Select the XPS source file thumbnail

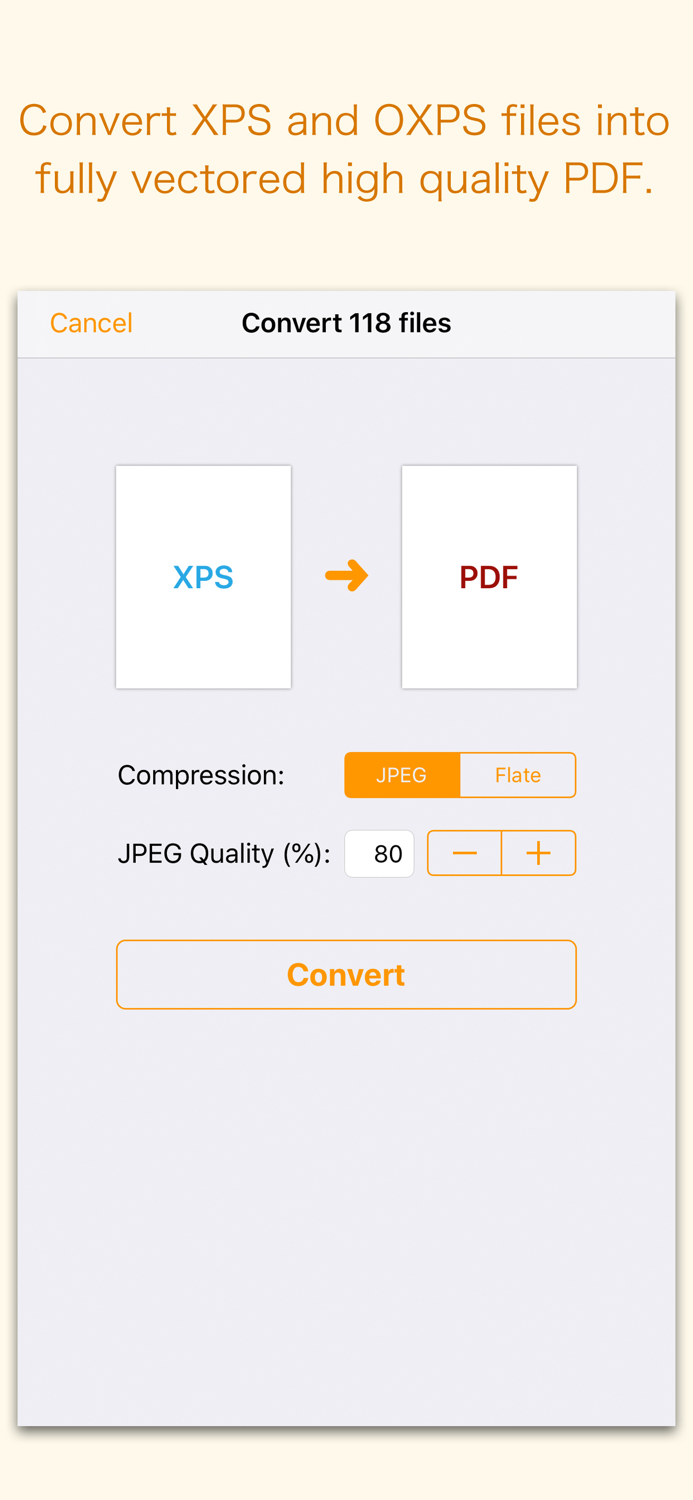203,576
